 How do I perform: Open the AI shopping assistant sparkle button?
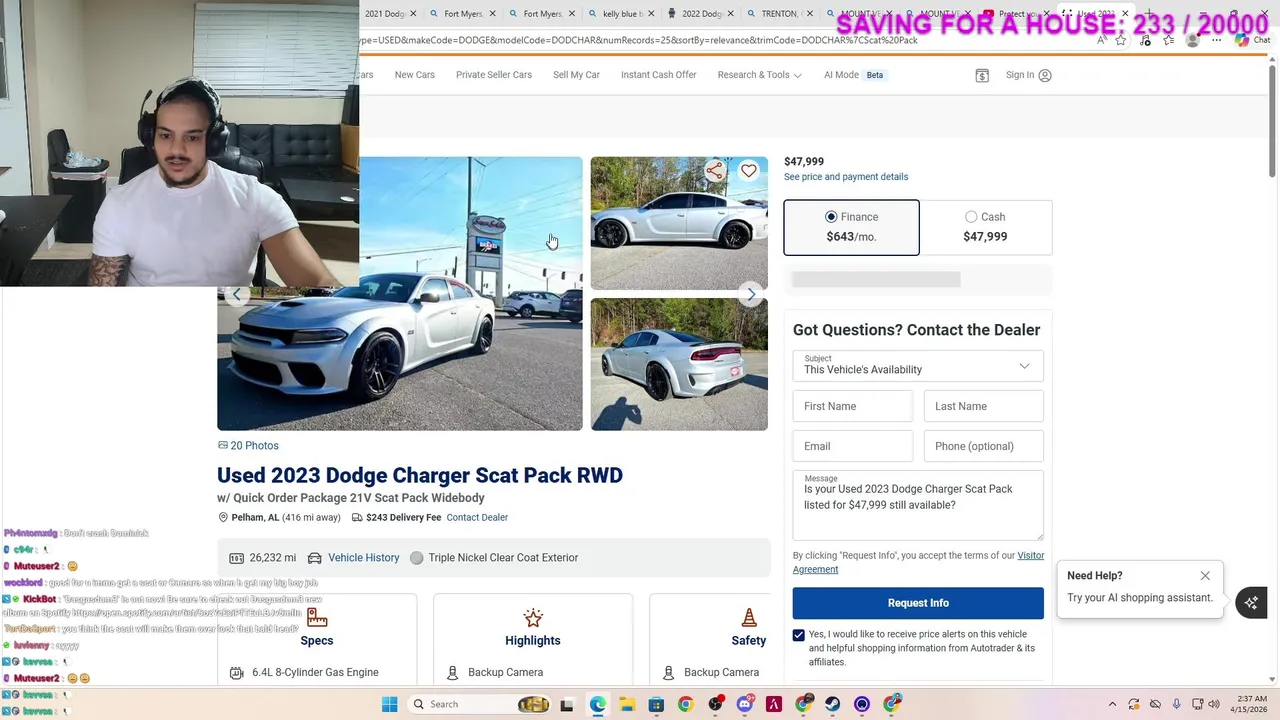click(1251, 602)
